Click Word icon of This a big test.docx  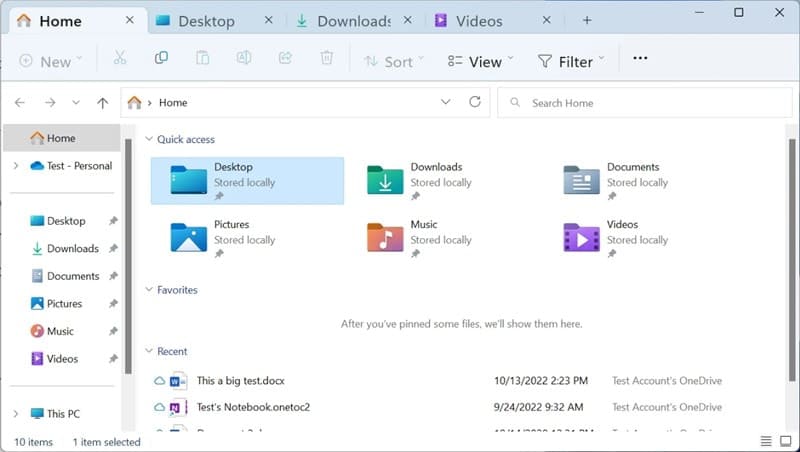click(x=178, y=381)
